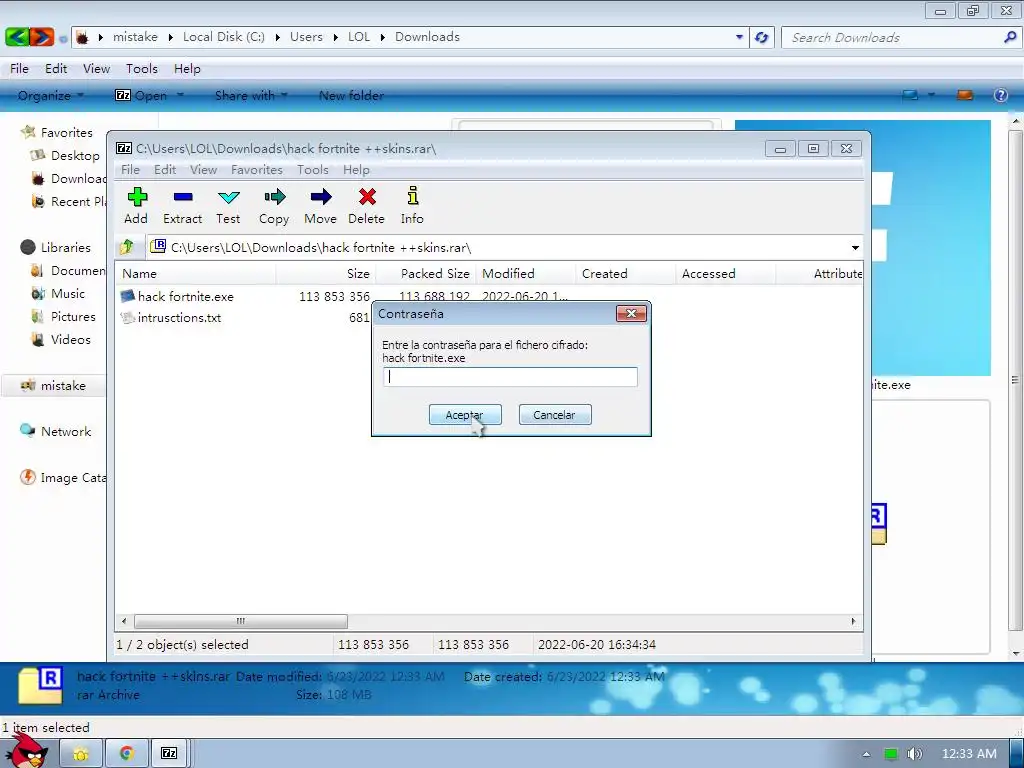Click the Explorer forward arrow button
The image size is (1024, 768).
tap(41, 37)
